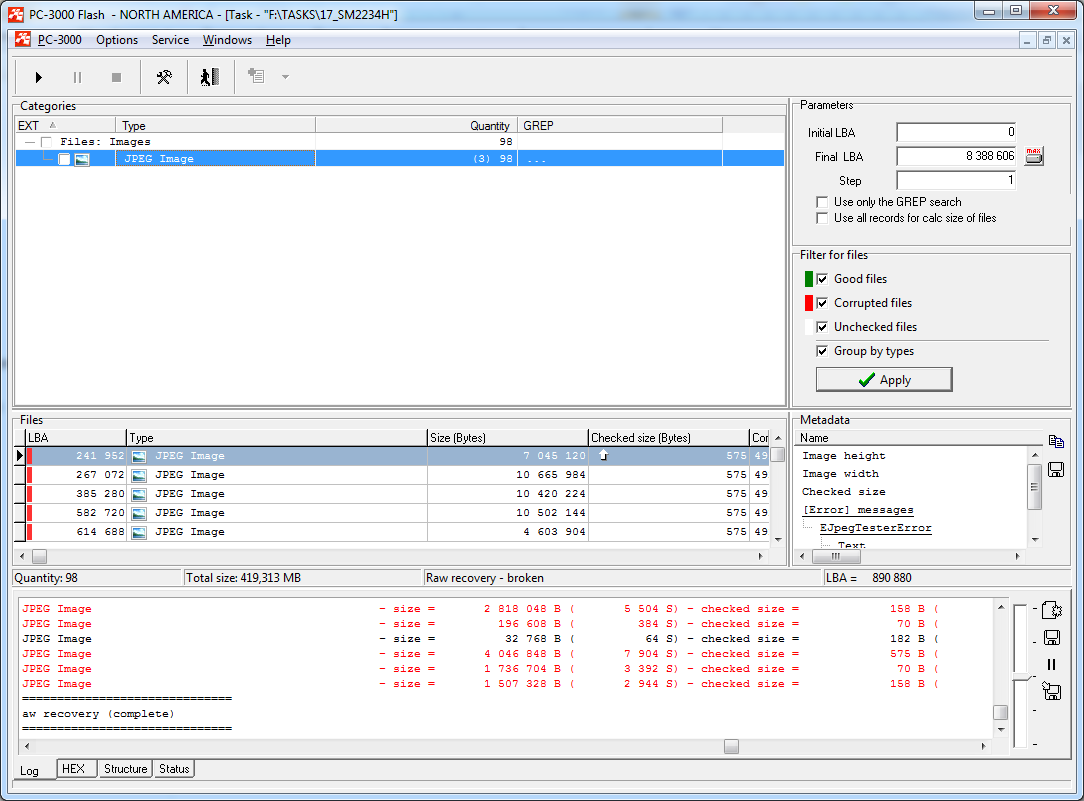This screenshot has height=801, width=1084.
Task: Click the log settings gear-page icon
Action: click(1050, 610)
